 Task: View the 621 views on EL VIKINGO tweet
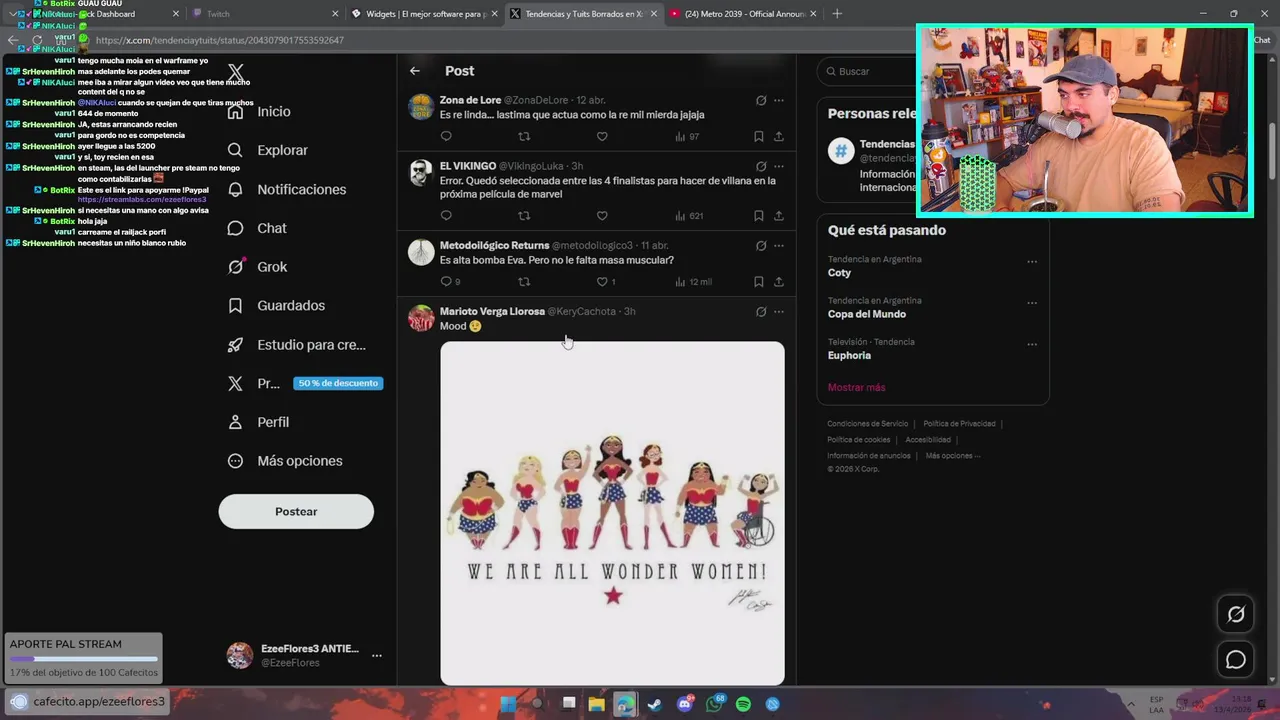tap(689, 215)
